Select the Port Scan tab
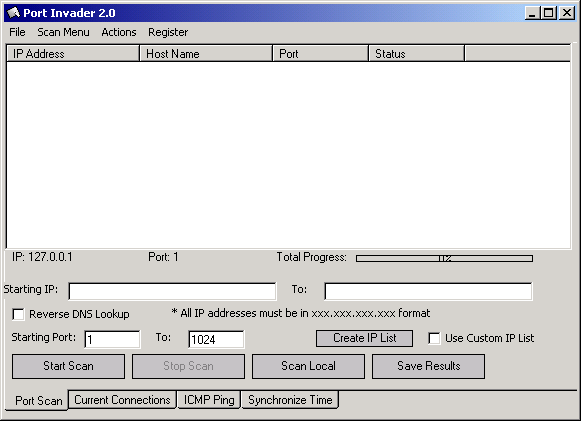Image resolution: width=581 pixels, height=421 pixels. [37, 400]
